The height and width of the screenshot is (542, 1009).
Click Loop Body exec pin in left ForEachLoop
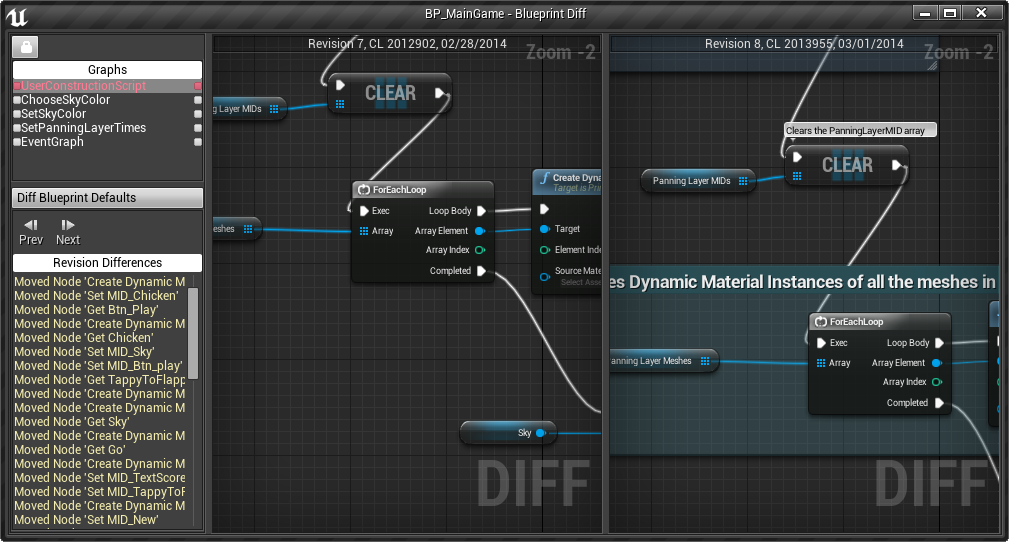tap(481, 211)
